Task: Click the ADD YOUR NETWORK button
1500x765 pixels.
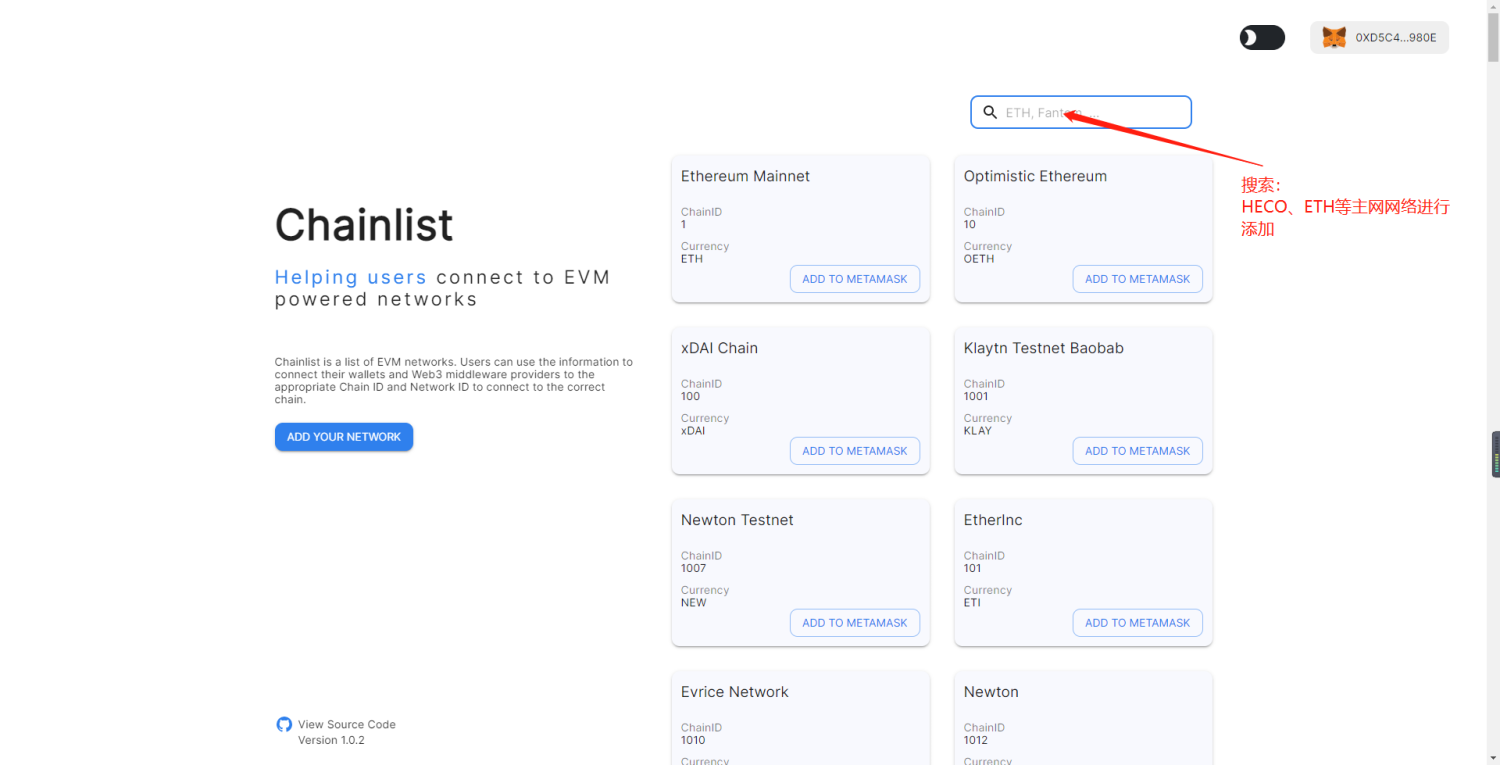Action: [344, 436]
